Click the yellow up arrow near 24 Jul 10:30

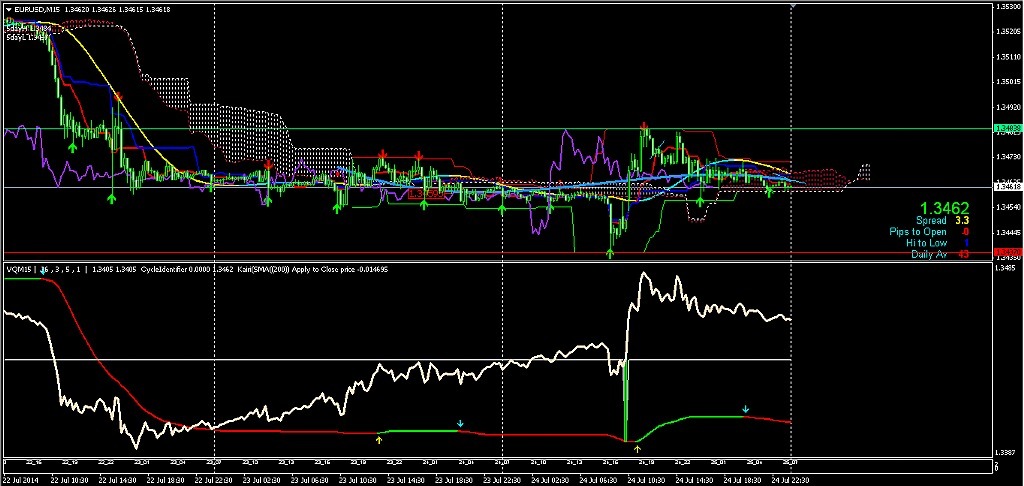click(637, 449)
